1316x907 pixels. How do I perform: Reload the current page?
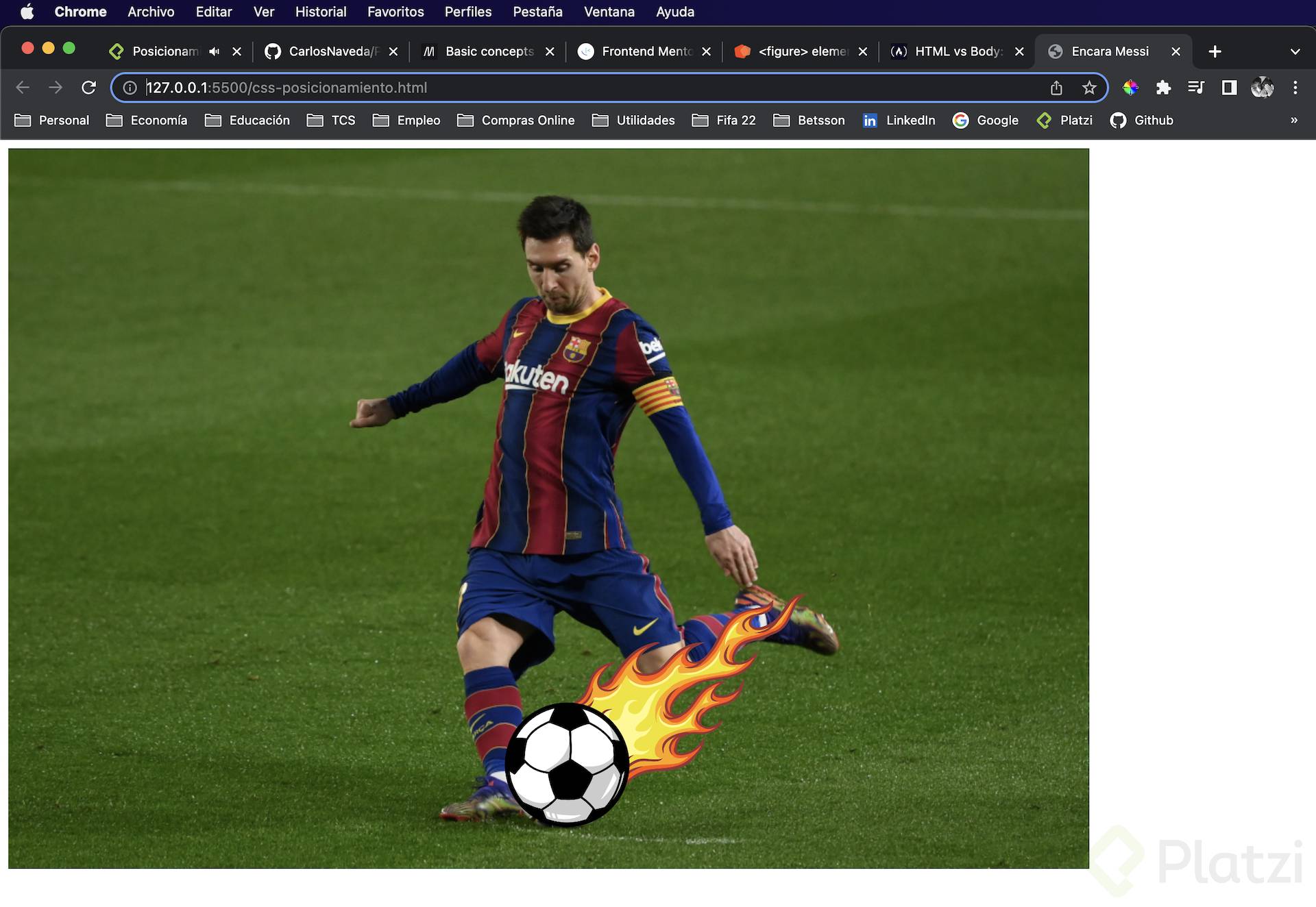pyautogui.click(x=88, y=88)
